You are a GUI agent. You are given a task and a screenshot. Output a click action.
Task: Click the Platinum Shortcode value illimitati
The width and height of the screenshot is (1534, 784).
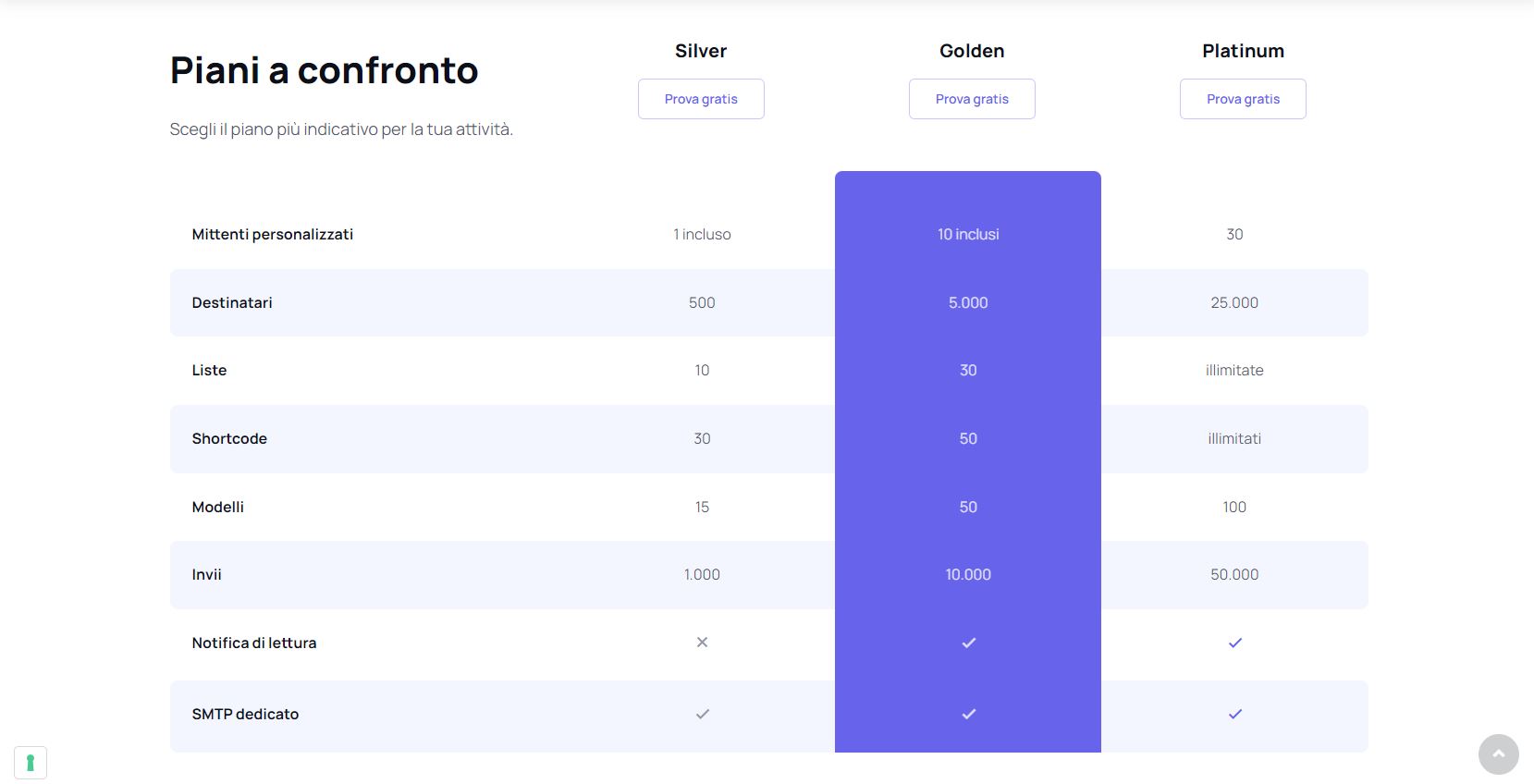point(1234,438)
